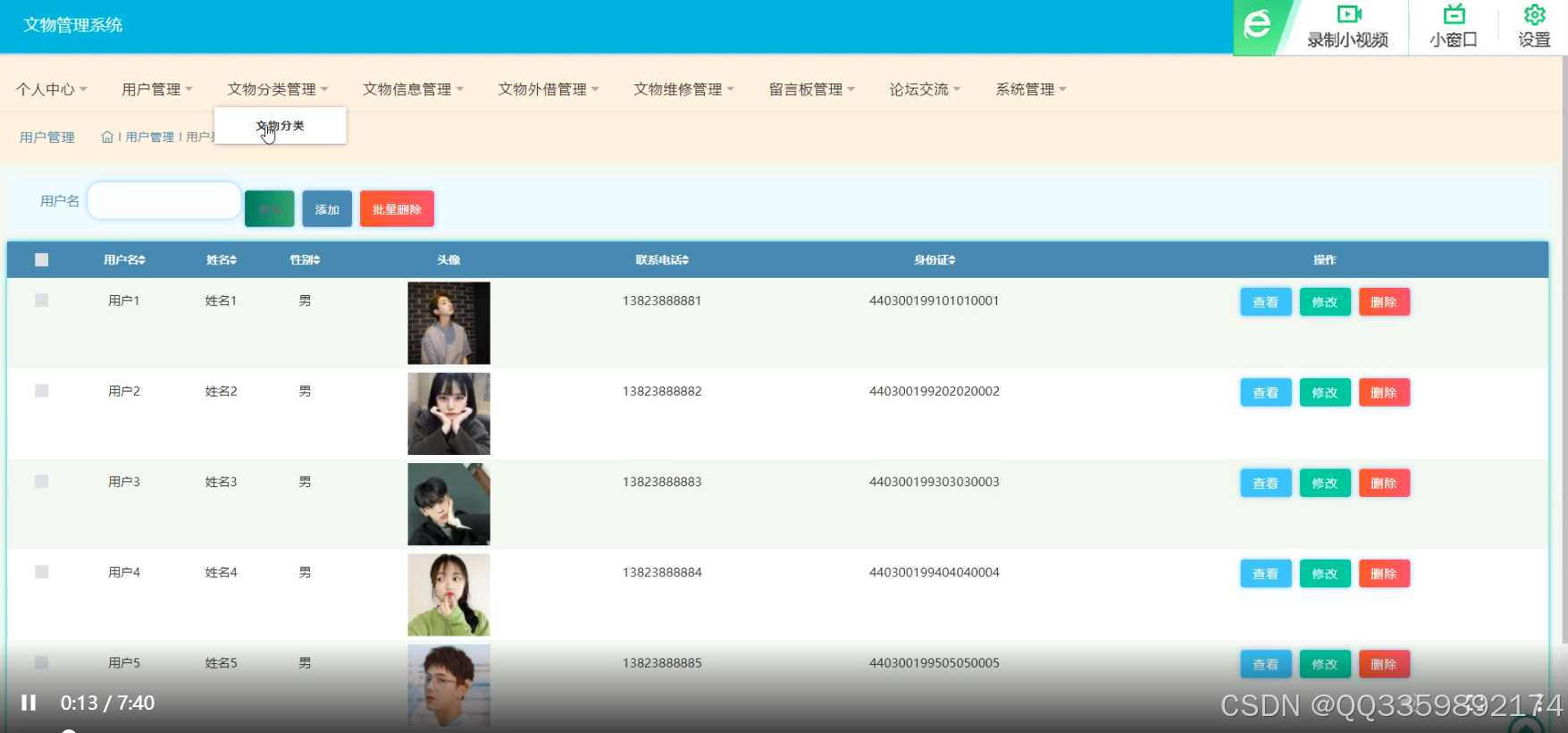Open the avatar photo of 用户4
Image resolution: width=1568 pixels, height=733 pixels.
coord(449,594)
